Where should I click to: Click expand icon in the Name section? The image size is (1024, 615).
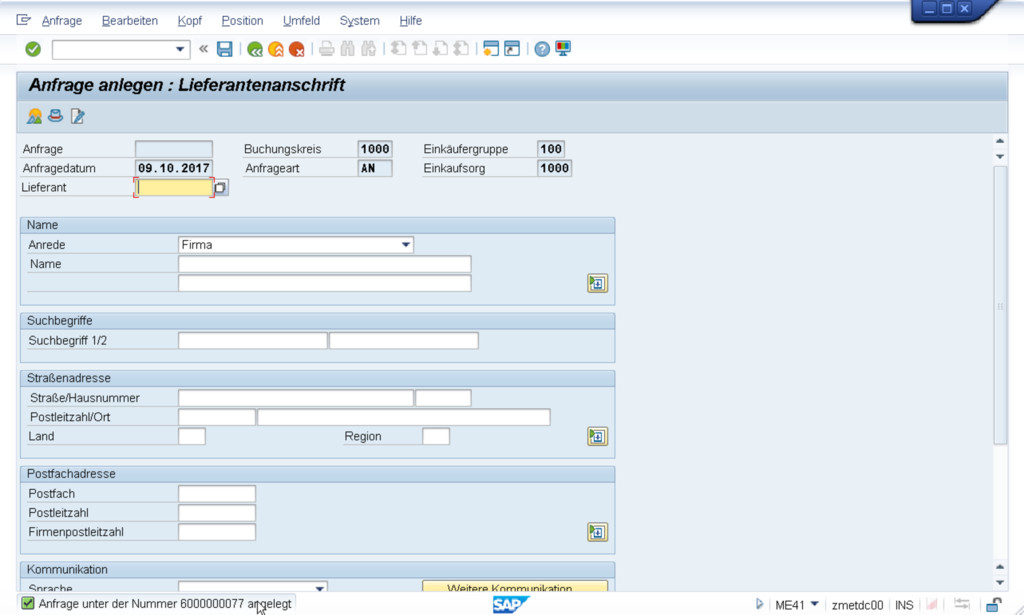pos(597,283)
